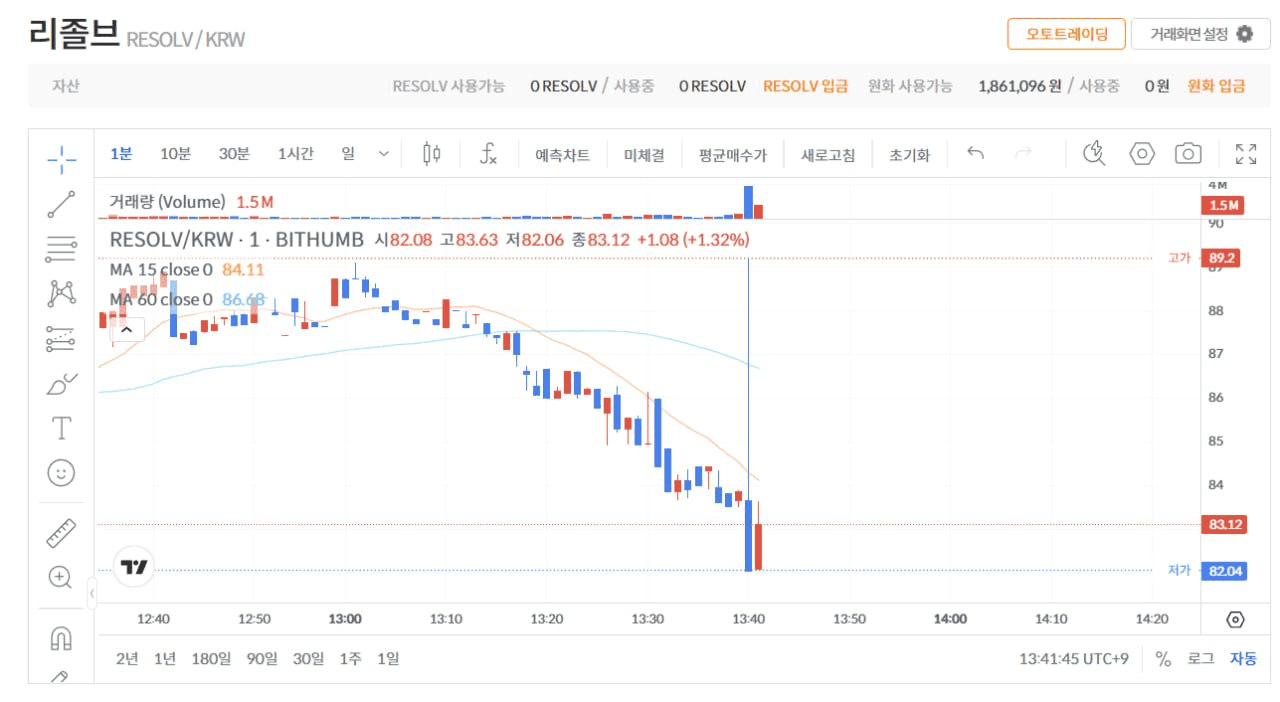Select the crosshair cursor tool
The image size is (1280, 702).
[61, 157]
